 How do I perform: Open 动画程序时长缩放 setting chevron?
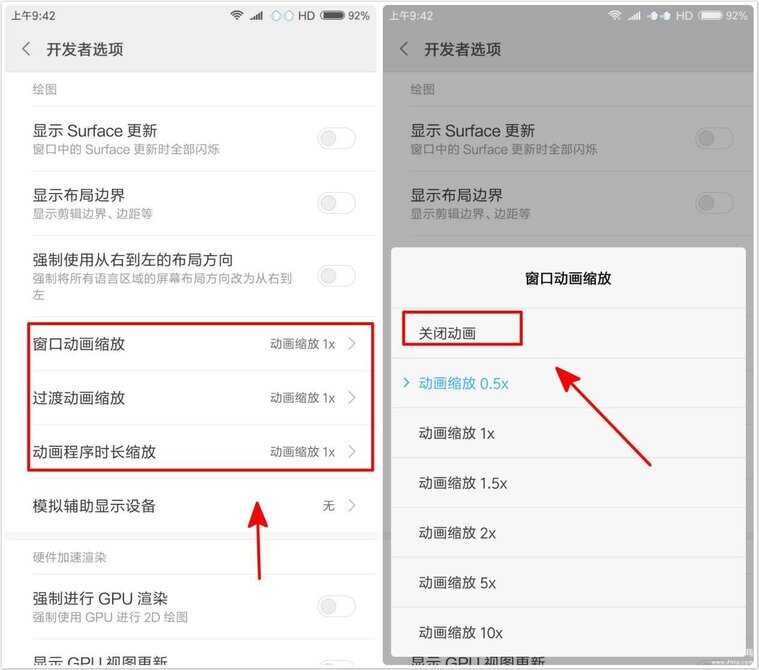click(x=352, y=452)
